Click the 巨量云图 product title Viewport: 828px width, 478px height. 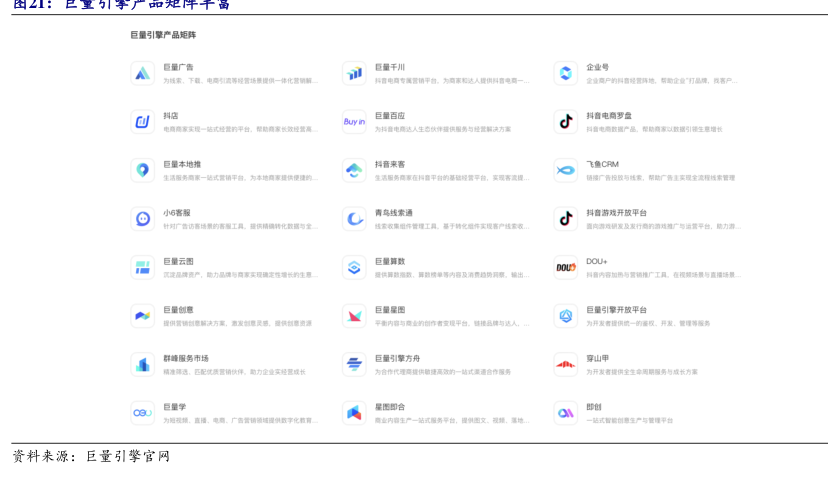coord(178,261)
